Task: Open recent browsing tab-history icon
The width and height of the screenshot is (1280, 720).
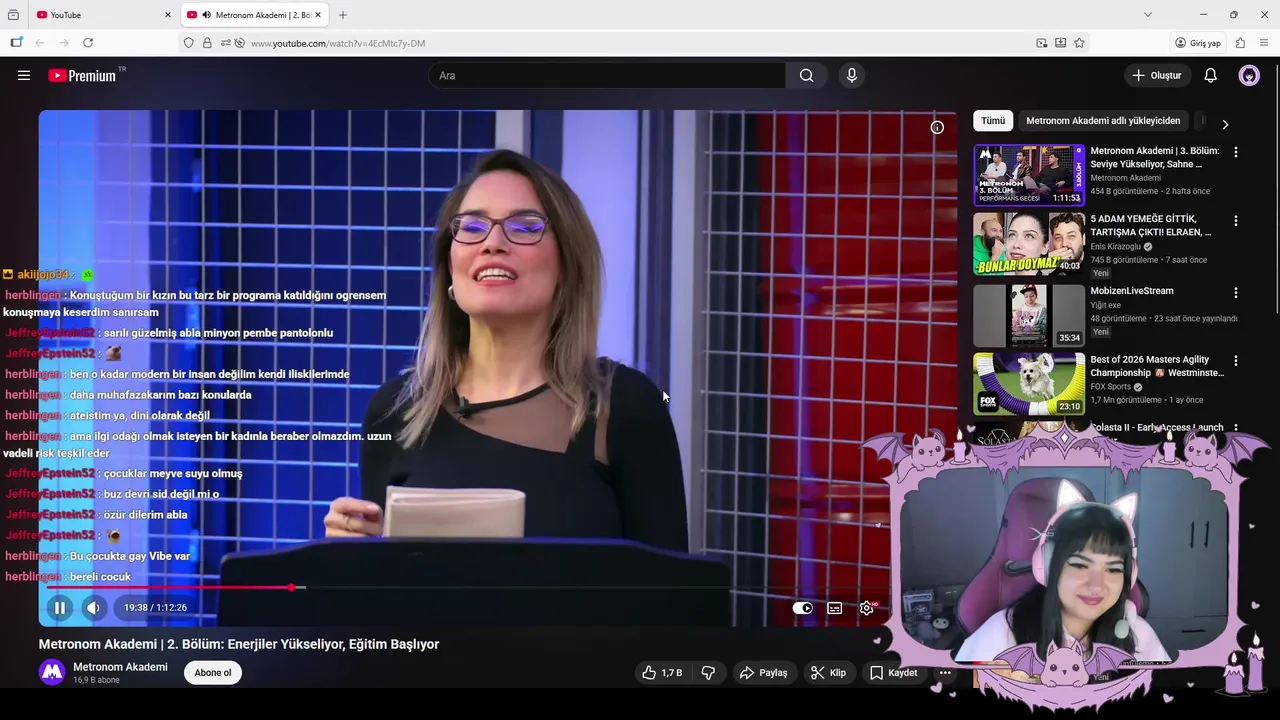Action: click(x=13, y=15)
